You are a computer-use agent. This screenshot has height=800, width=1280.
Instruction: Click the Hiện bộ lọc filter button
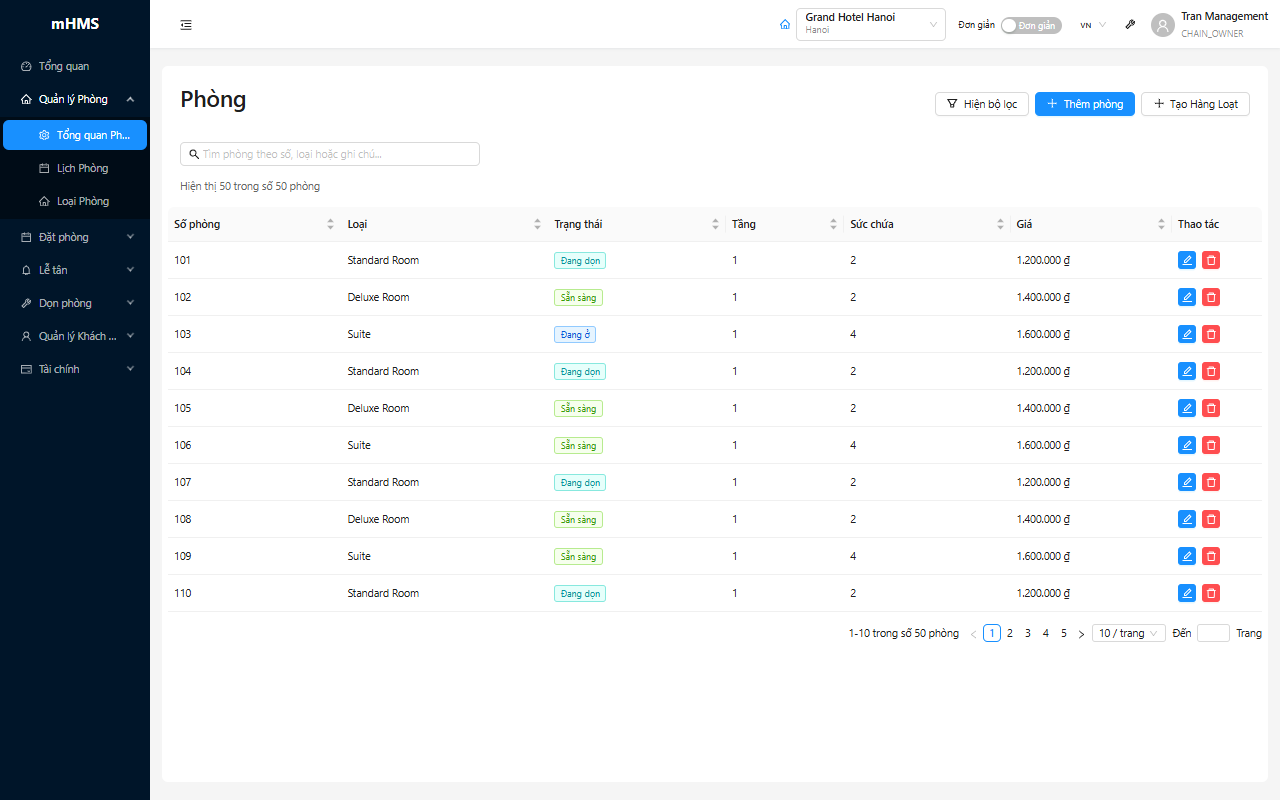pyautogui.click(x=982, y=104)
